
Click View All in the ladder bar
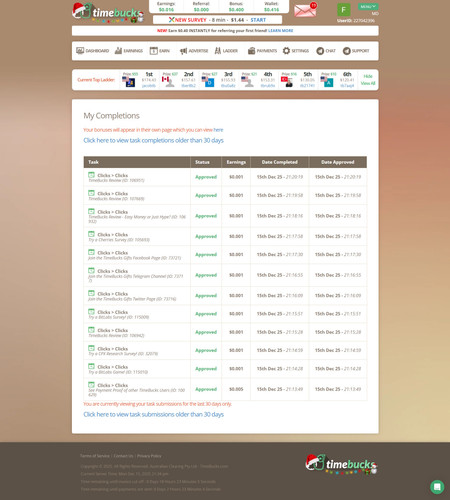point(368,83)
